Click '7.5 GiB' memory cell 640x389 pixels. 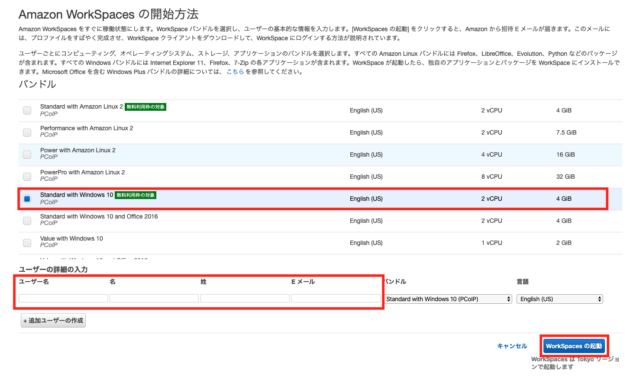tap(566, 133)
